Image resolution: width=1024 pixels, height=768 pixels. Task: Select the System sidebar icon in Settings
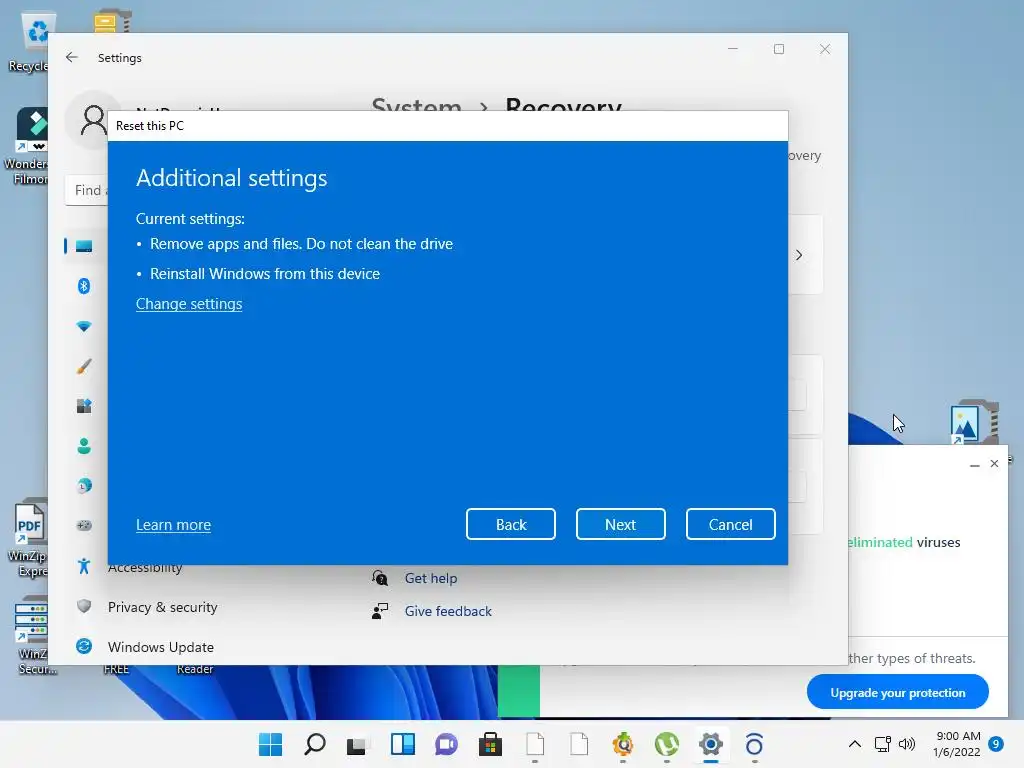pos(84,246)
